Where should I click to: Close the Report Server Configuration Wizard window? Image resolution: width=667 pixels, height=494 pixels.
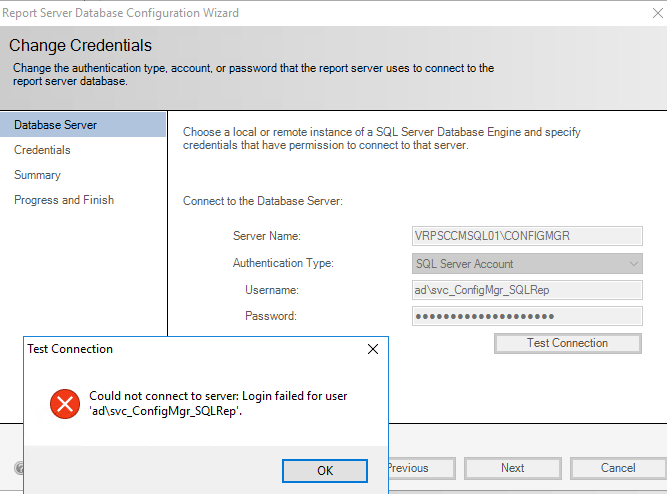point(658,13)
